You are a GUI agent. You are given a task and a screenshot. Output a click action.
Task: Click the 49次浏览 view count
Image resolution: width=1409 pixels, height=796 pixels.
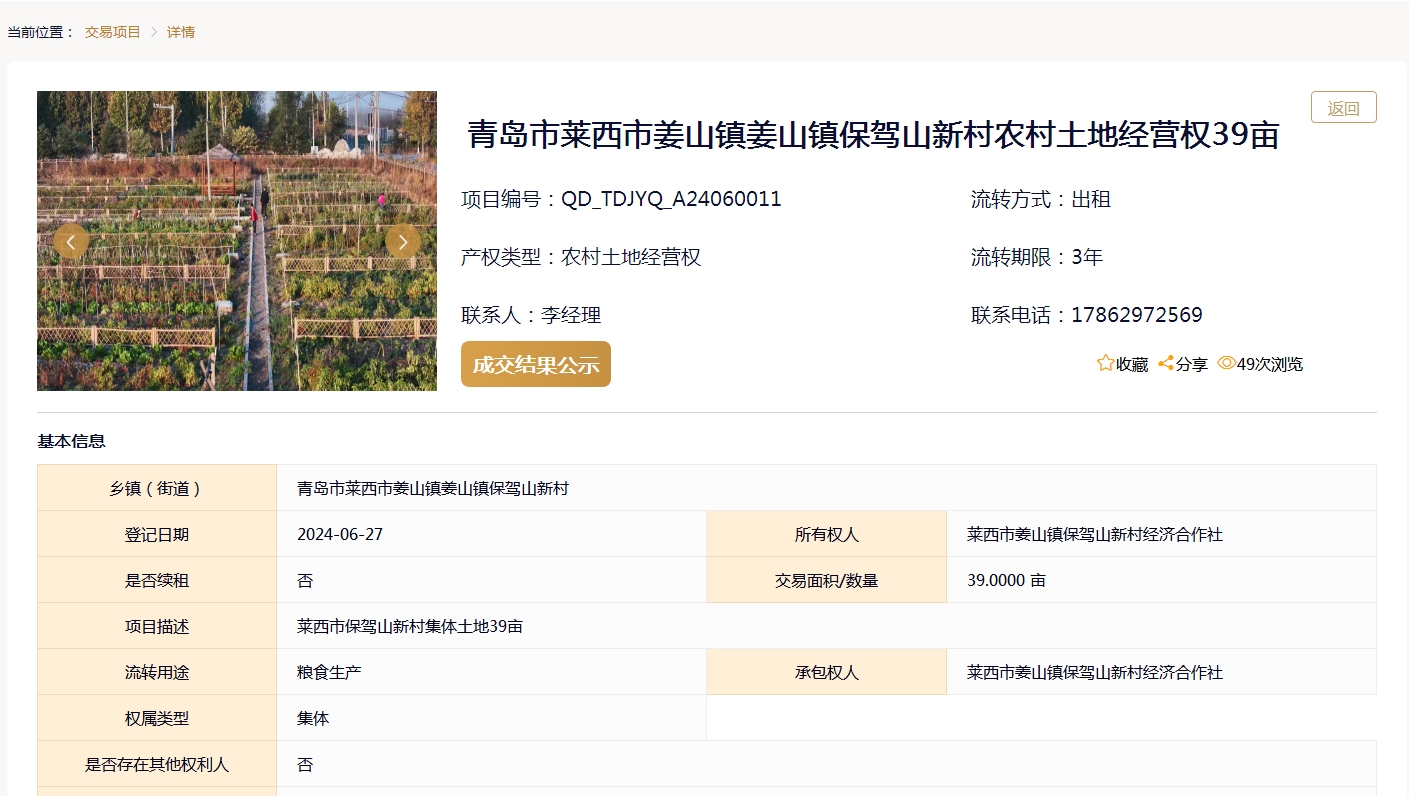coord(1270,364)
